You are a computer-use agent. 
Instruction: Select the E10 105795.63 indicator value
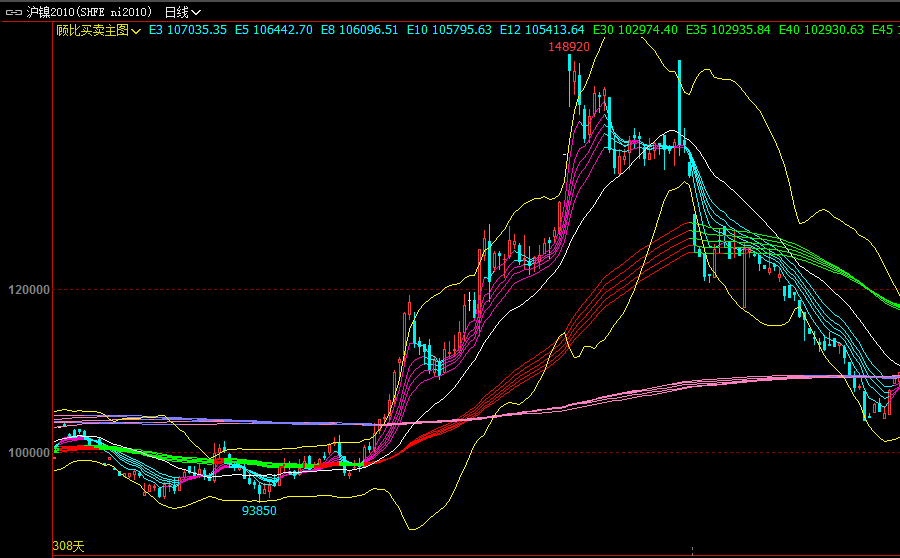click(x=449, y=30)
